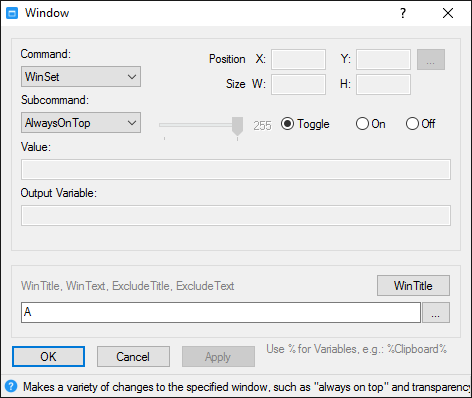Image resolution: width=472 pixels, height=398 pixels.
Task: Click the blue help info icon in status bar
Action: [11, 386]
